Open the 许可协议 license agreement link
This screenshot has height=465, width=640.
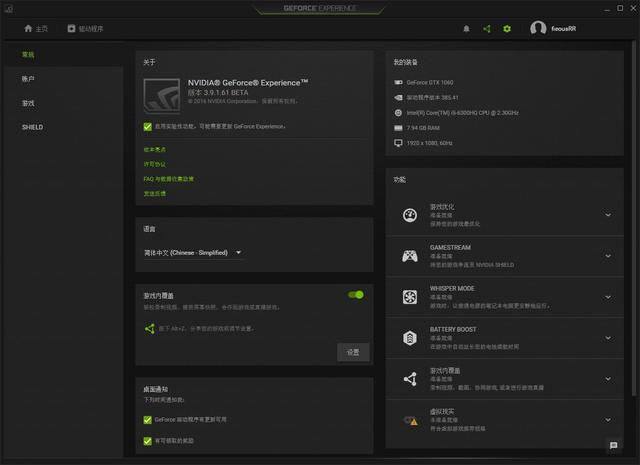click(x=155, y=164)
